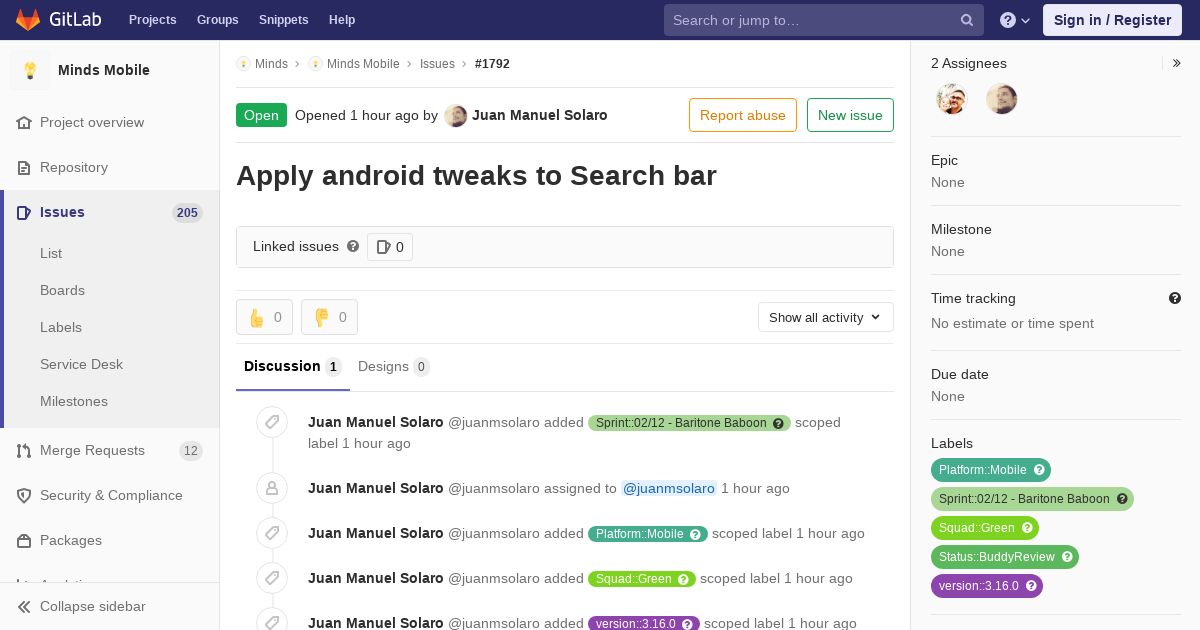Image resolution: width=1200 pixels, height=630 pixels.
Task: Open Help in top navigation
Action: point(342,20)
